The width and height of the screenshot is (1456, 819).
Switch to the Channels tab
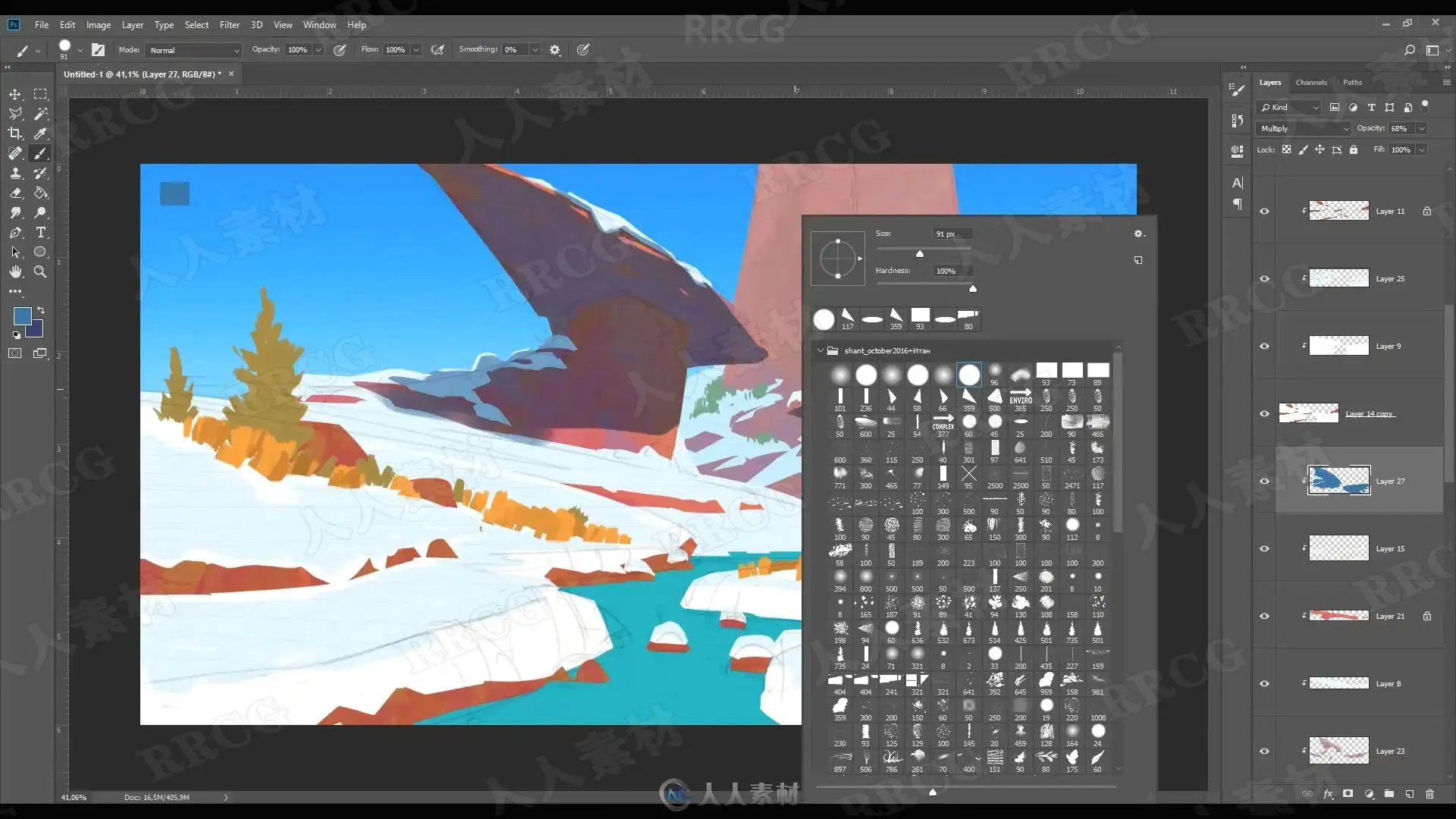[x=1311, y=82]
